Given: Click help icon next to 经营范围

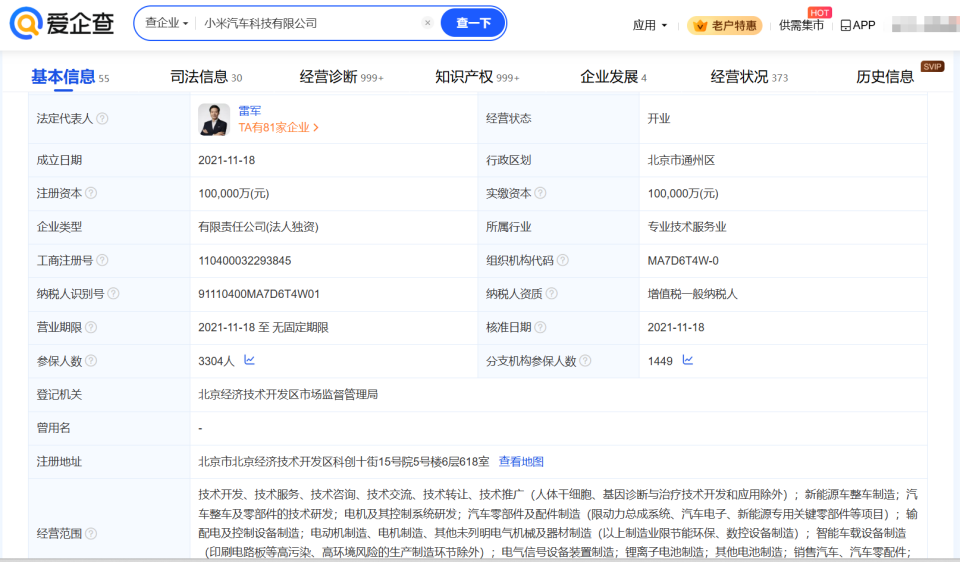Looking at the screenshot, I should click(92, 534).
